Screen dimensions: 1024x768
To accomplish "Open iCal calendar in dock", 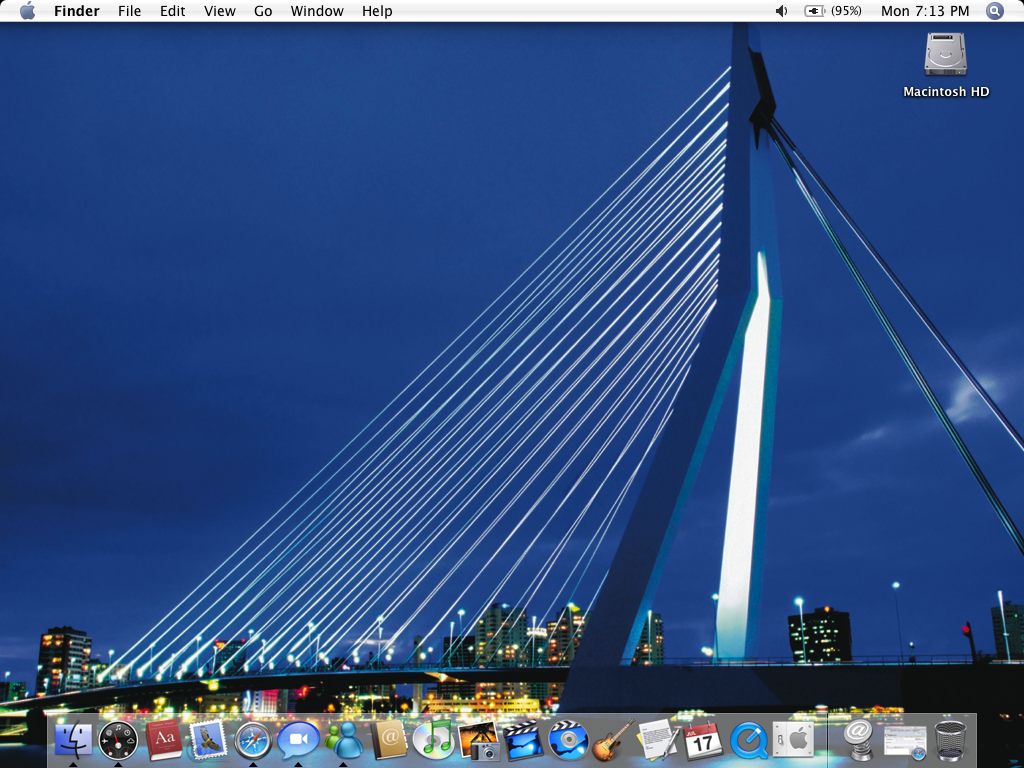I will [x=703, y=741].
